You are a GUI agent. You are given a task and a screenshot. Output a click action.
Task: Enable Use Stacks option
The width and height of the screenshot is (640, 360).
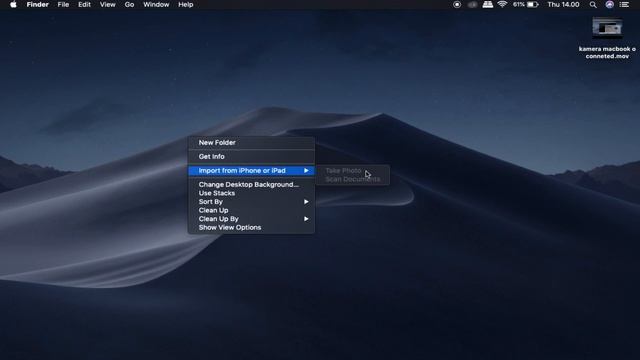[x=251, y=193]
